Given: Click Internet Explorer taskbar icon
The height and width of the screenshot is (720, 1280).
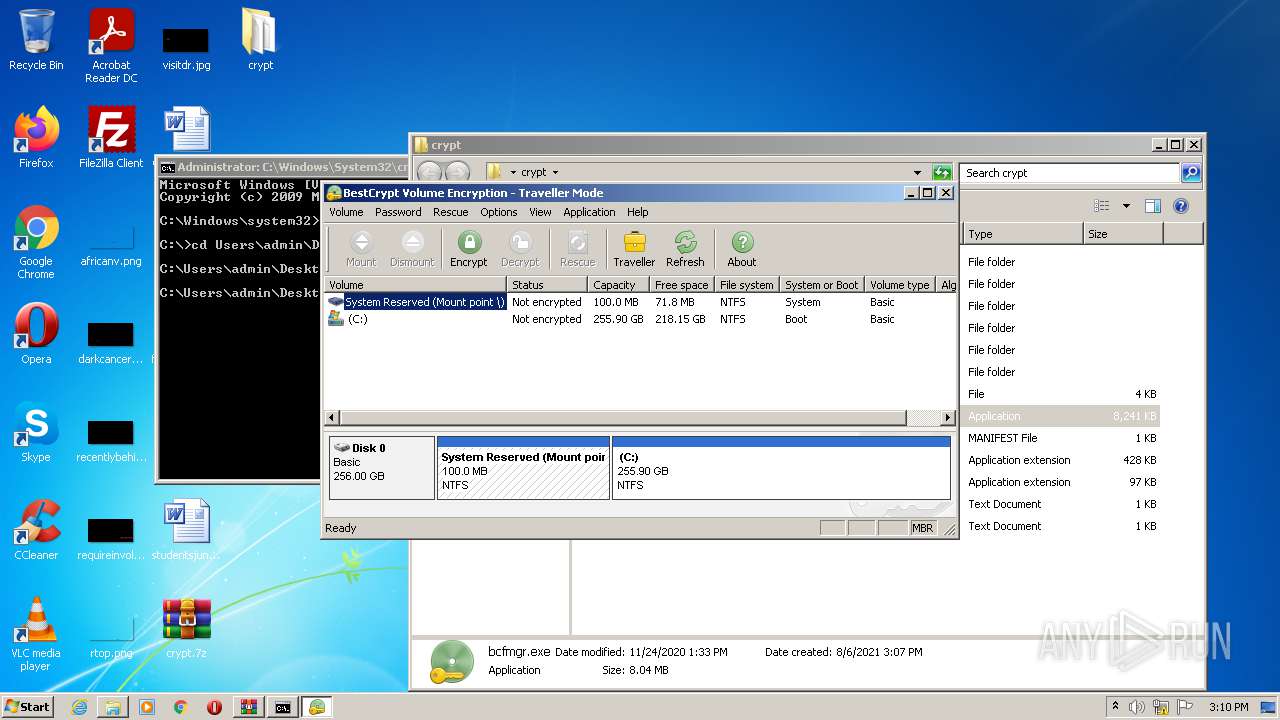Looking at the screenshot, I should 79,707.
